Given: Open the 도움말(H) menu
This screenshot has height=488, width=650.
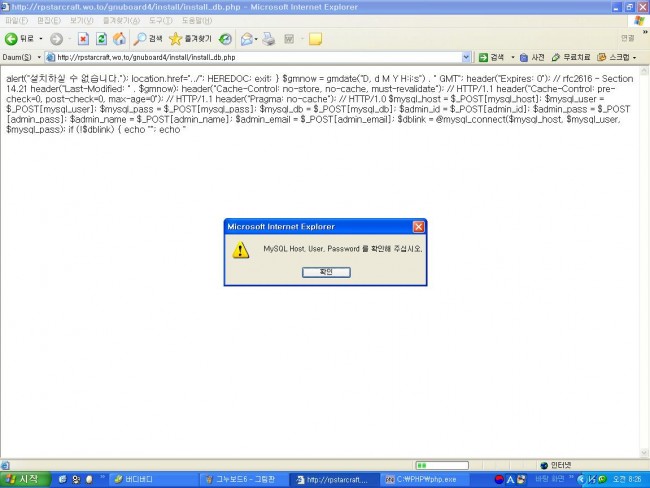Looking at the screenshot, I should (x=197, y=20).
